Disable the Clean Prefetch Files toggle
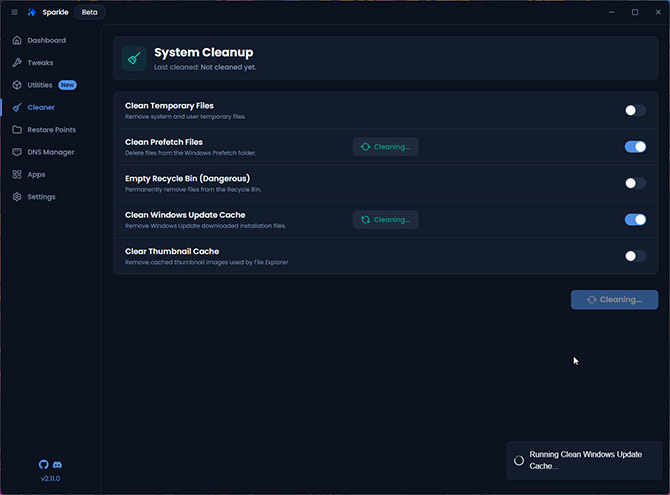This screenshot has width=670, height=495. [635, 147]
